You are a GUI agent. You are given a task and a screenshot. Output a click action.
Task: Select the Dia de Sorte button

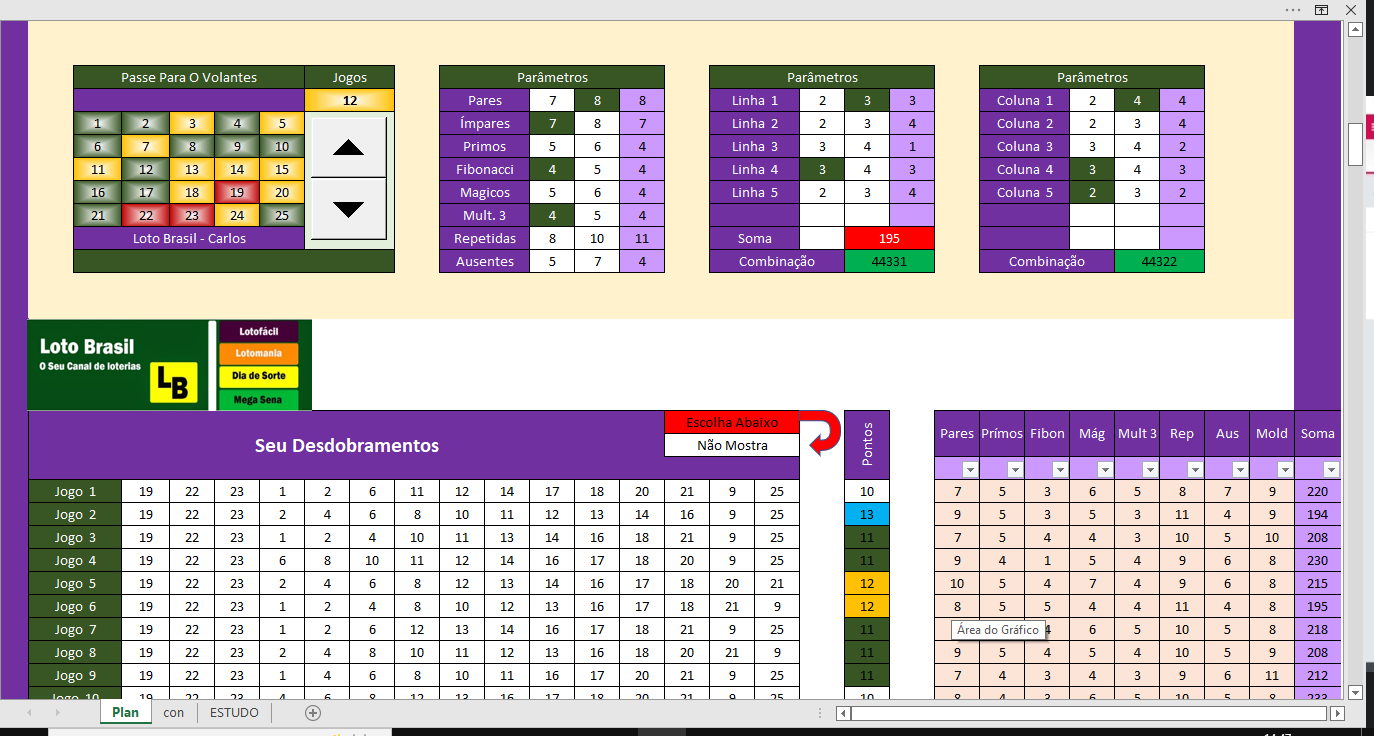click(x=258, y=376)
